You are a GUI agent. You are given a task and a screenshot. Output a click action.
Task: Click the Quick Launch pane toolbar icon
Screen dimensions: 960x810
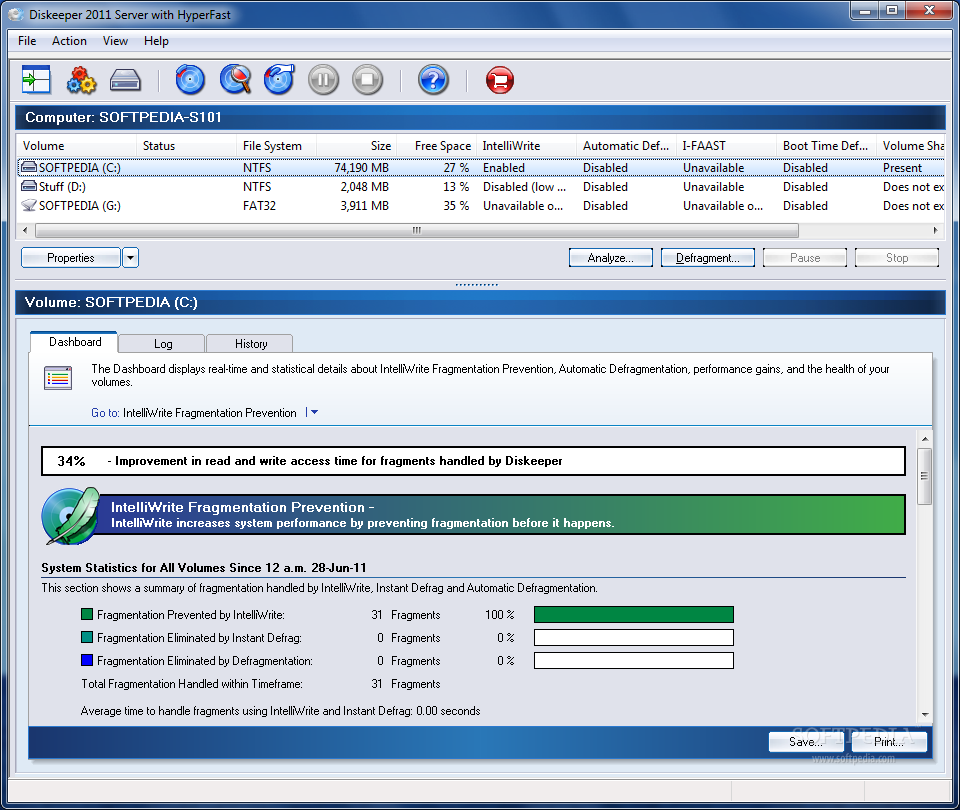pyautogui.click(x=36, y=80)
